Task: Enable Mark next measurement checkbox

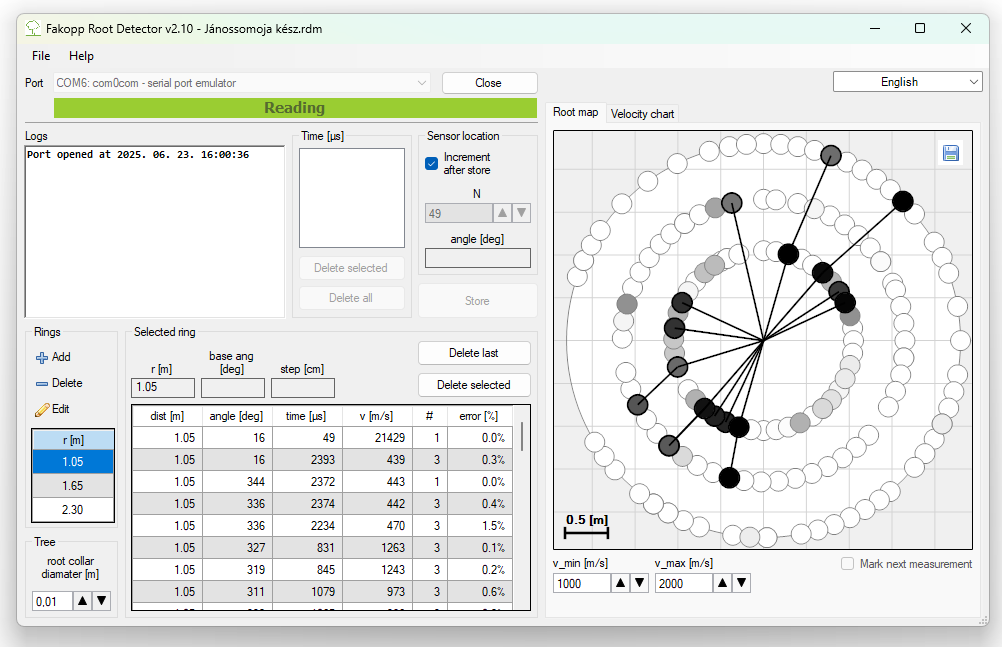Action: click(848, 564)
